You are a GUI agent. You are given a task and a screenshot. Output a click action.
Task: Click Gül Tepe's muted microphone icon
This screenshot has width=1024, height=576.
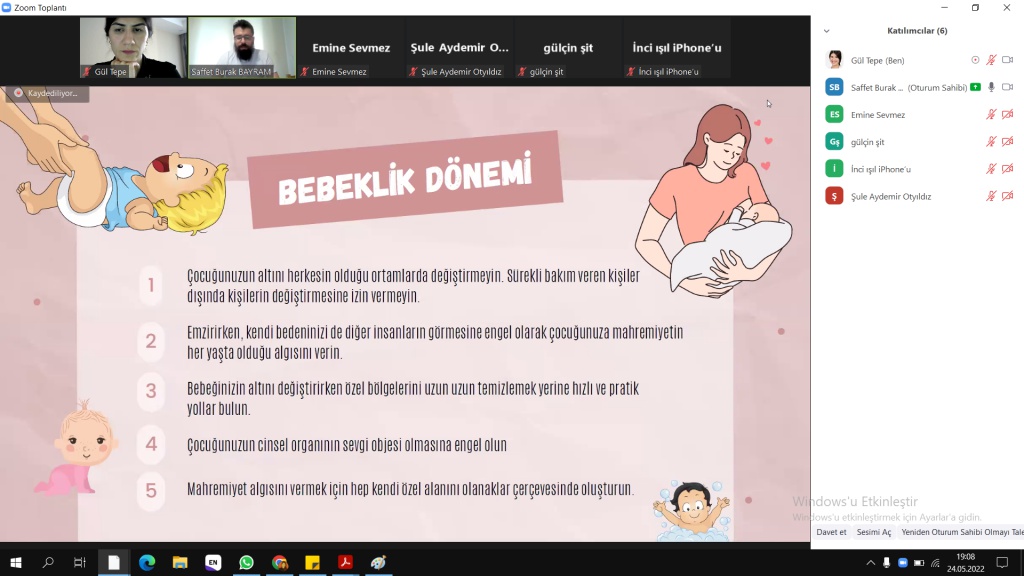[991, 60]
